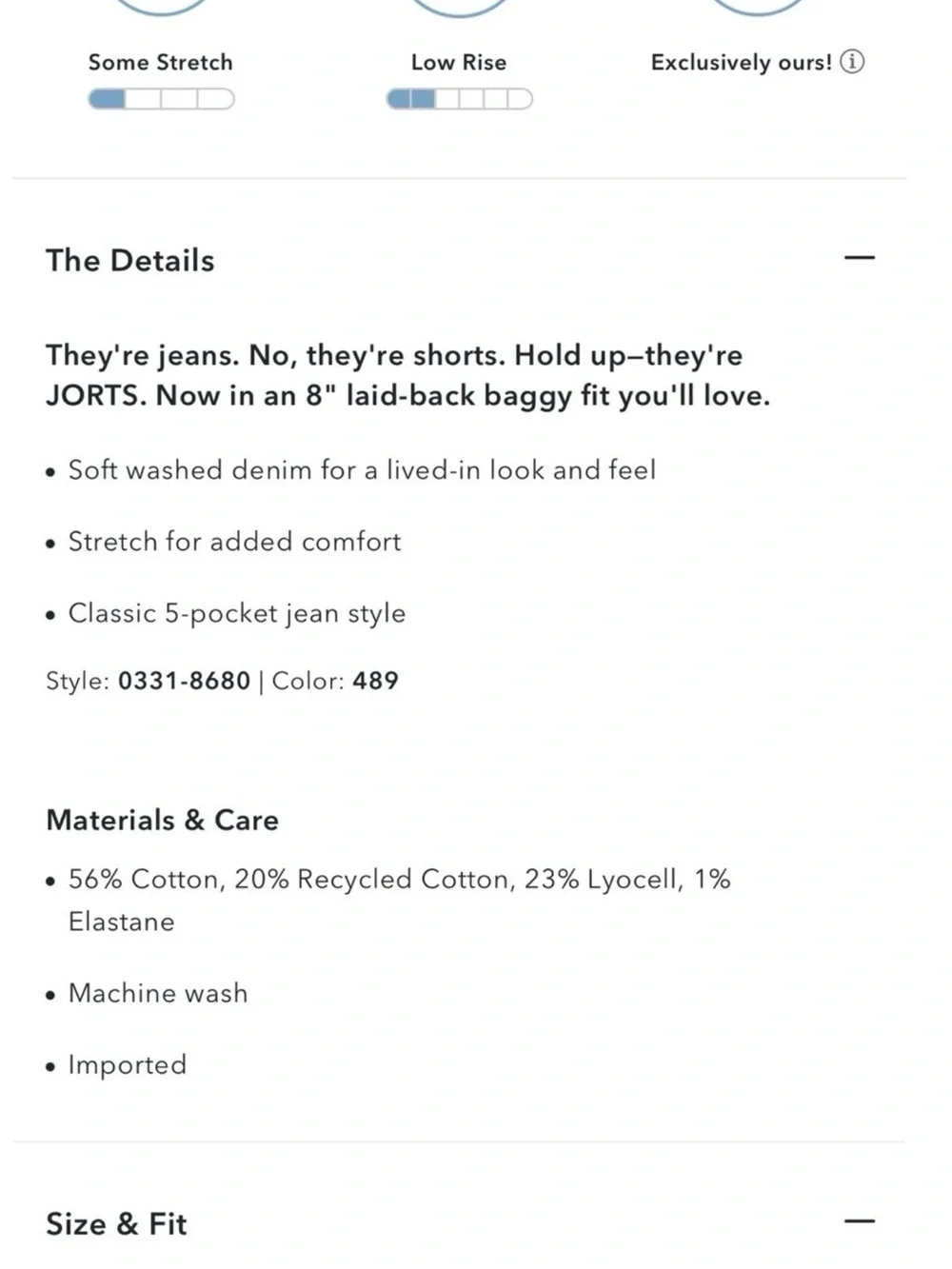Click the JORTS product description headline
Screen dimensions: 952x1269
click(407, 375)
